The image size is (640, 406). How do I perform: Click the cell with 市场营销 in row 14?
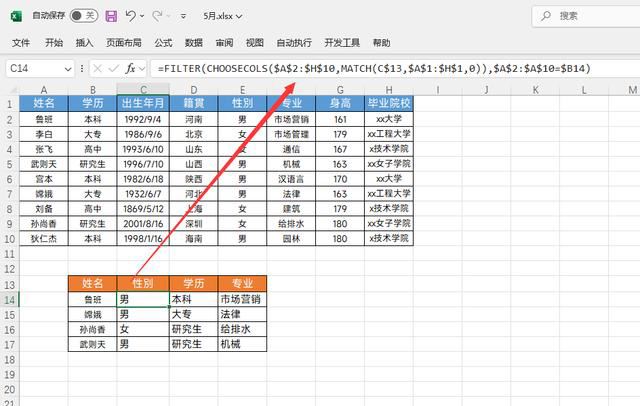[242, 300]
